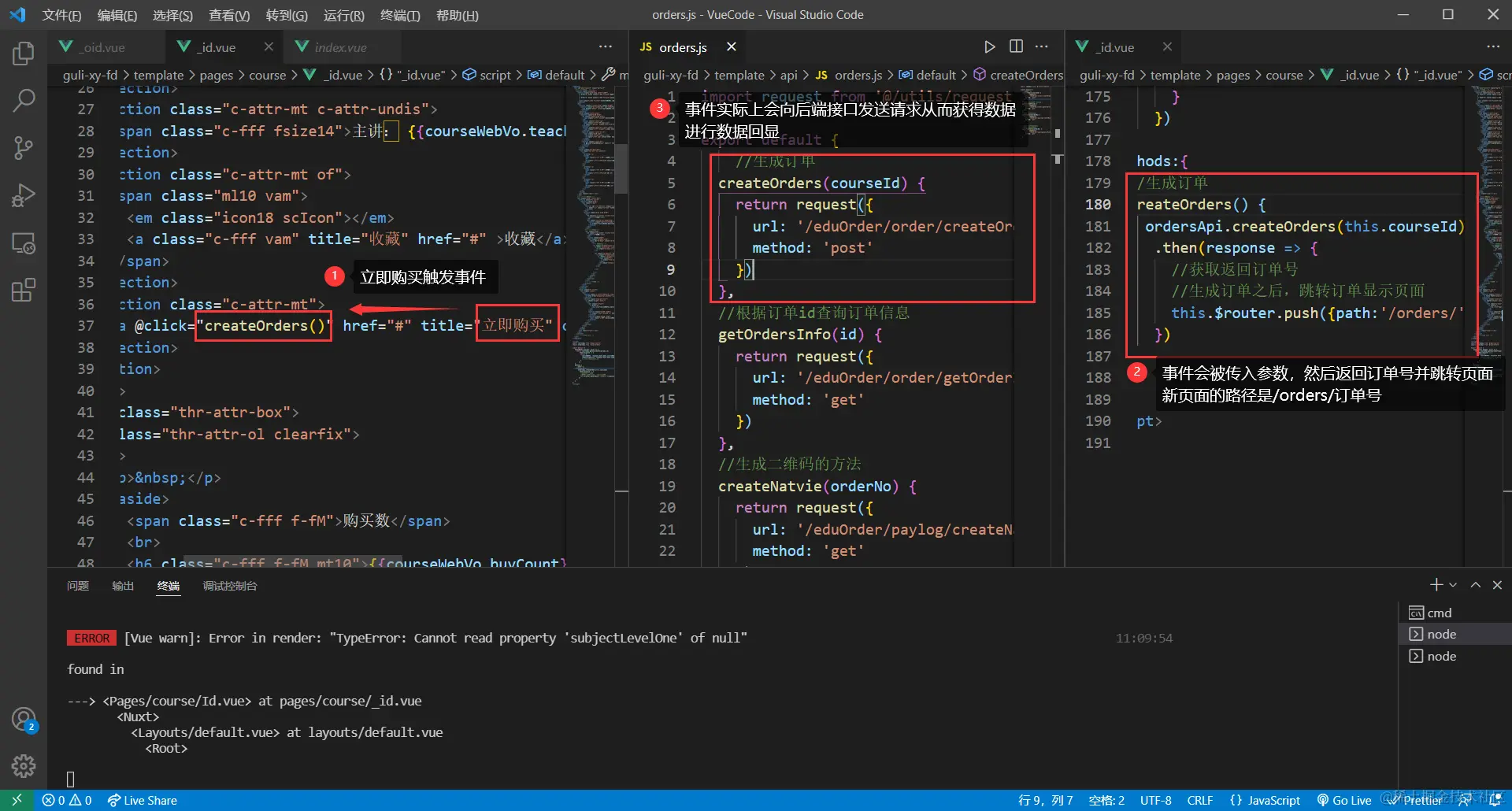Open the terminal launch profile dropdown arrow
The height and width of the screenshot is (811, 1512).
[x=1453, y=585]
